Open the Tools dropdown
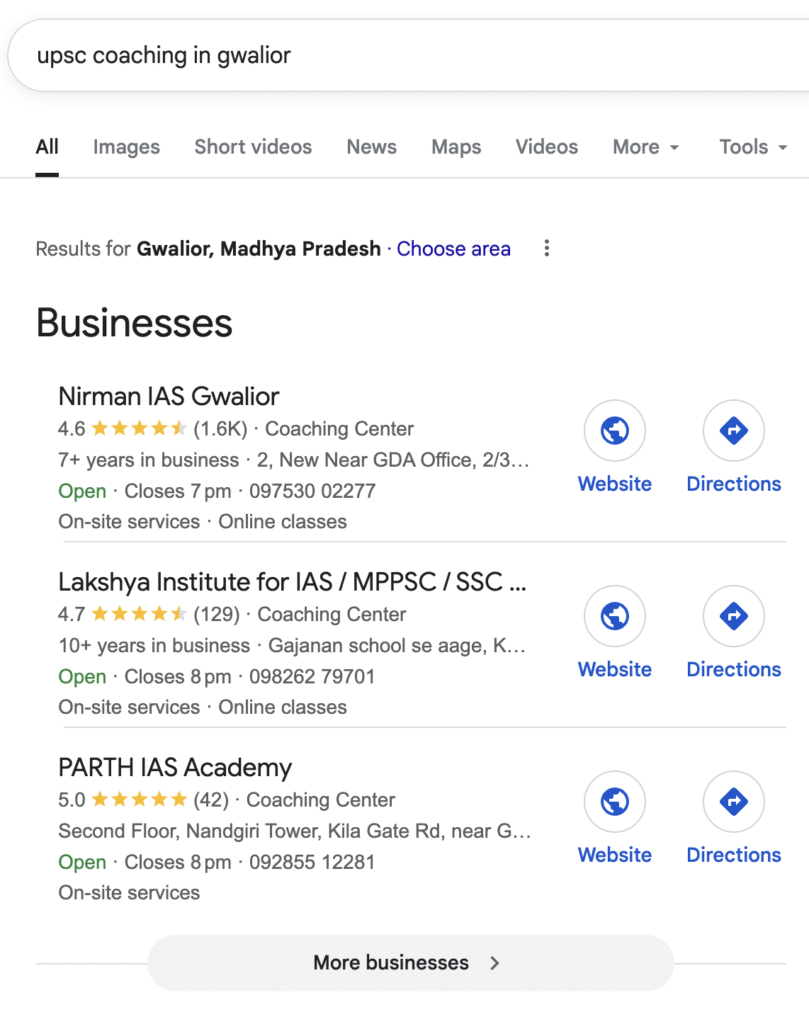 point(752,147)
